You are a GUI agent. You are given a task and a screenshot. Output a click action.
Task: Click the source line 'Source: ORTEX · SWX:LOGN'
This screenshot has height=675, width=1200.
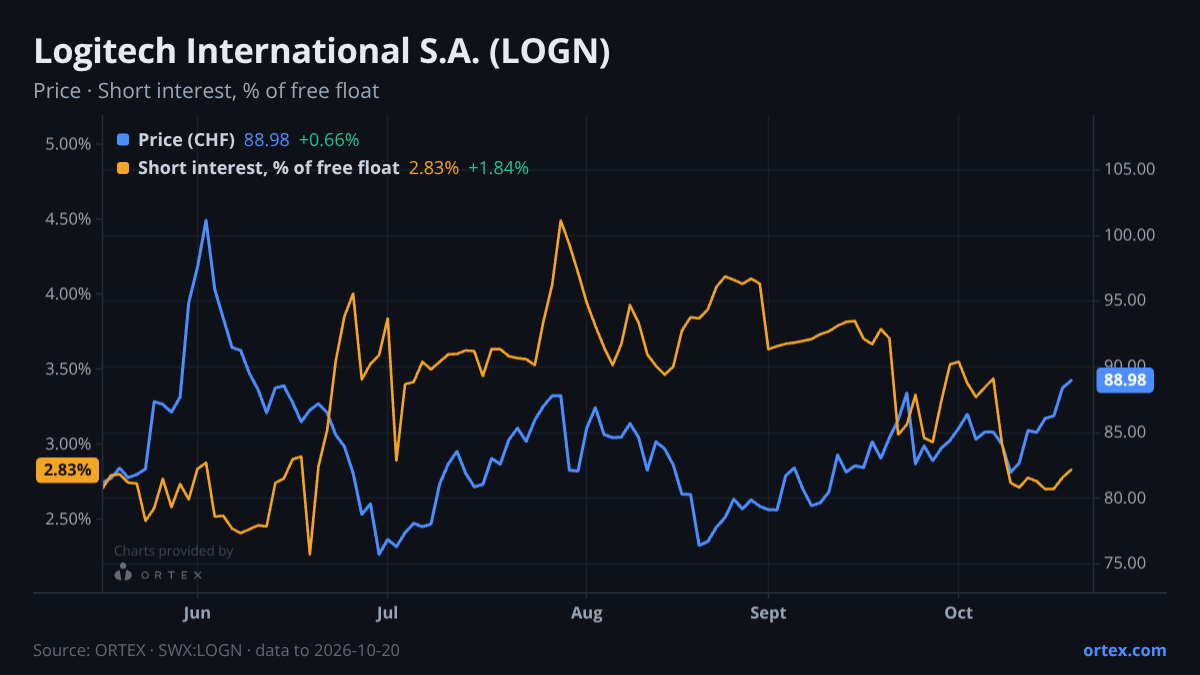click(138, 650)
